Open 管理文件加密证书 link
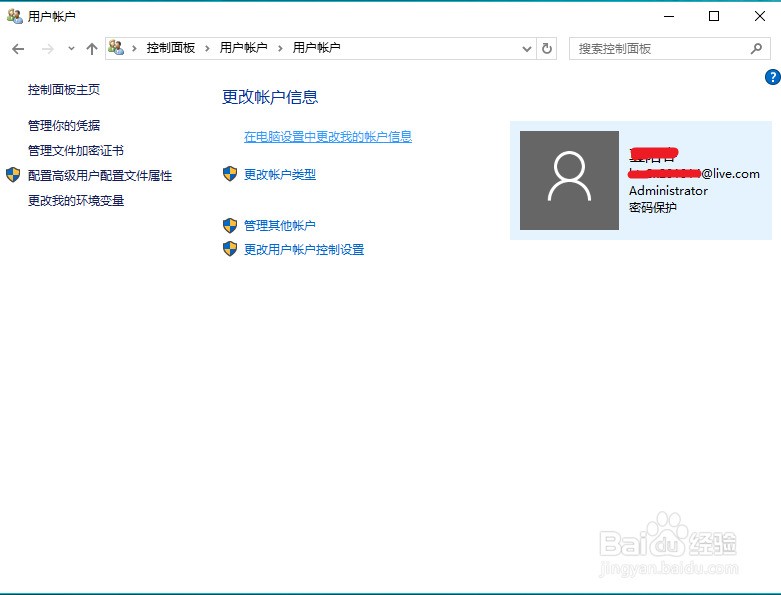 click(76, 150)
